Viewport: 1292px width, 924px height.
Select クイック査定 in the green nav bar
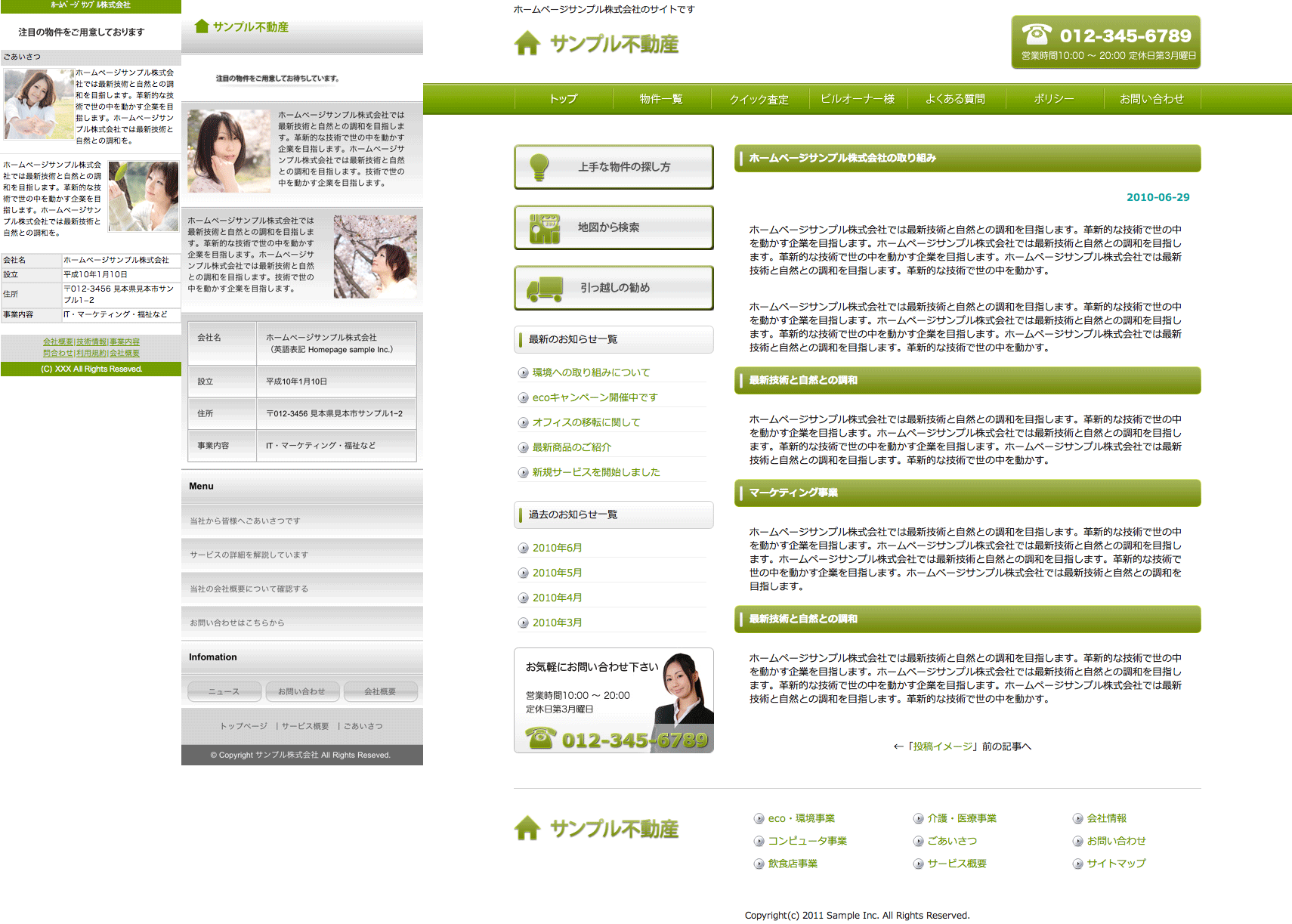(x=759, y=99)
